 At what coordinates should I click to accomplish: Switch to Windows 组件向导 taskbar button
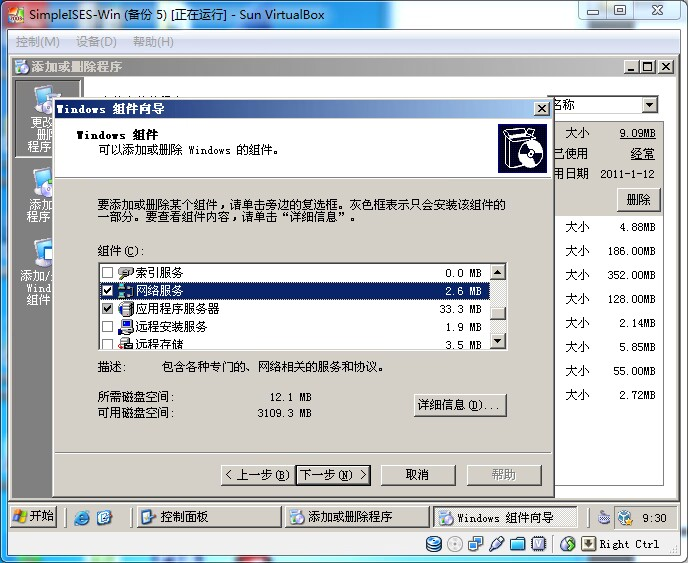pyautogui.click(x=505, y=518)
